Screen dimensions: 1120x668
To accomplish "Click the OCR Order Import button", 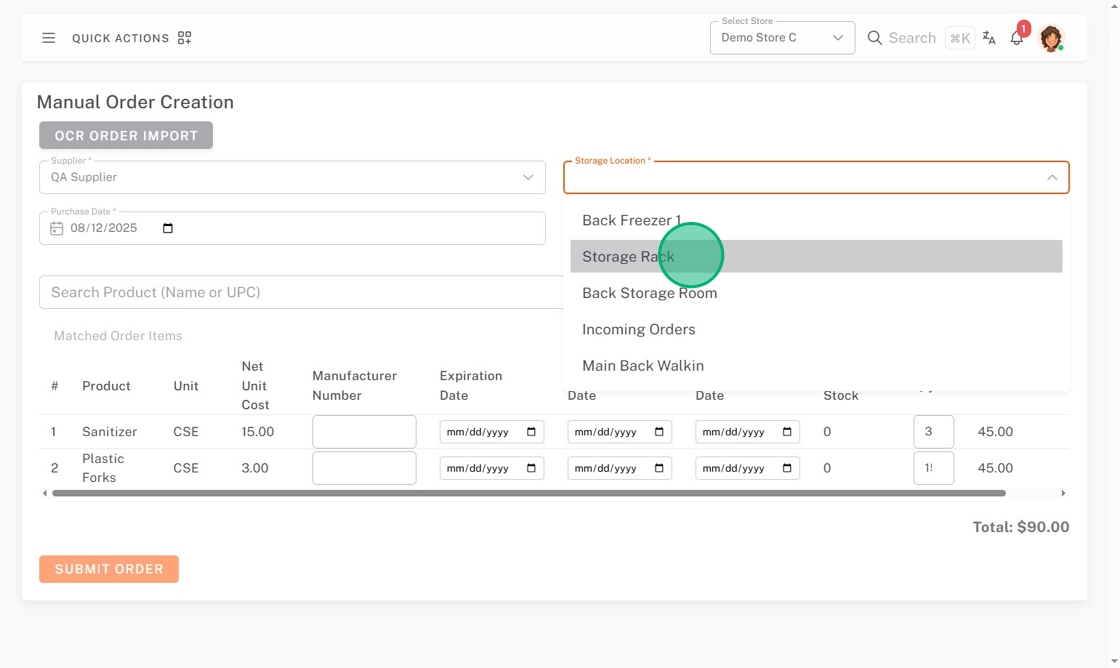I will click(126, 135).
